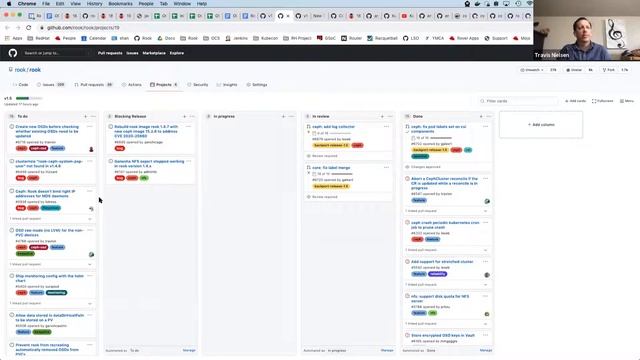Screen dimensions: 640x360
Task: Open menu on 'Rebuild rook image' card
Action: pyautogui.click(x=188, y=127)
